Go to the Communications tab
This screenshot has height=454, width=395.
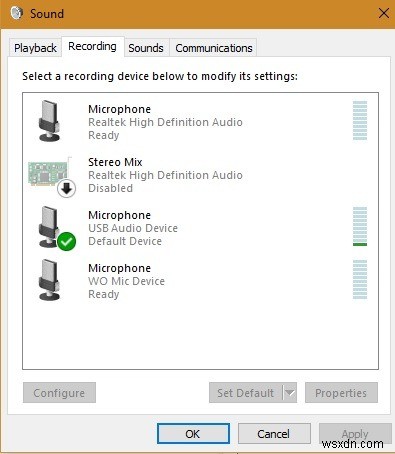point(214,48)
